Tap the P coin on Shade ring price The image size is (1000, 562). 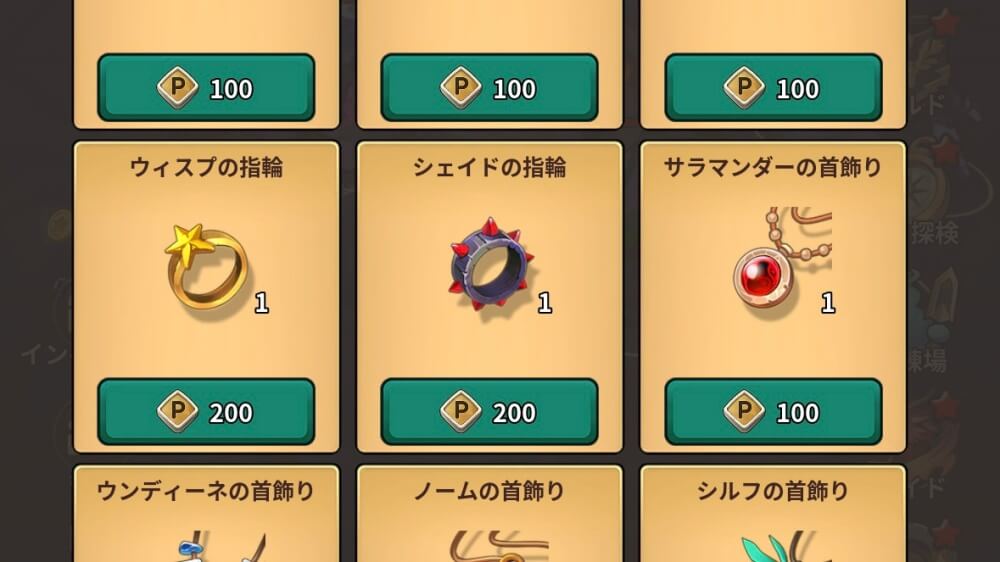point(460,411)
